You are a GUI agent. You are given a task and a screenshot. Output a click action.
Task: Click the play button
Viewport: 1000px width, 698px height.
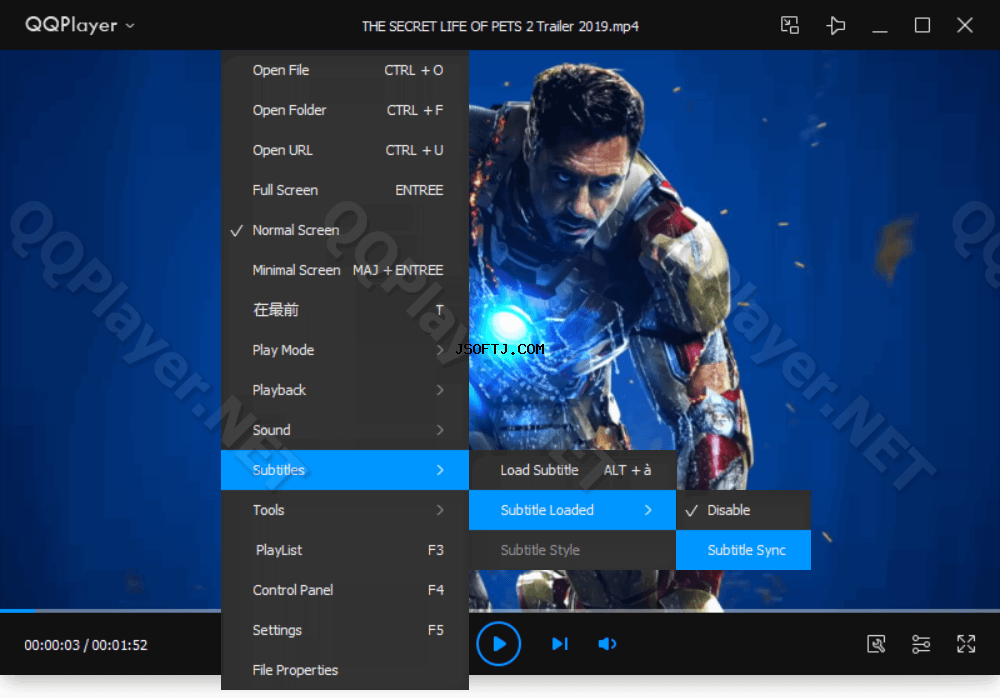499,644
